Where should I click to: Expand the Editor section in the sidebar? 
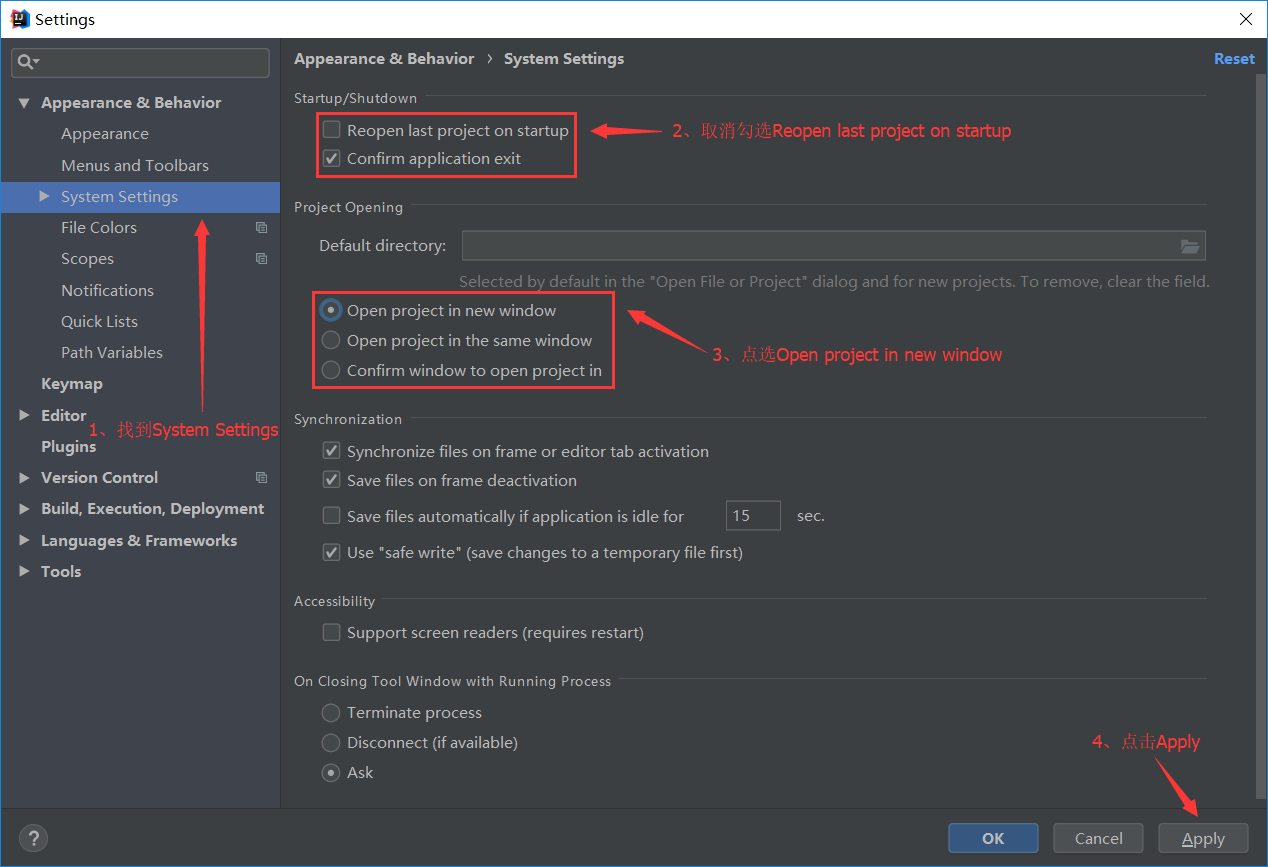[24, 415]
